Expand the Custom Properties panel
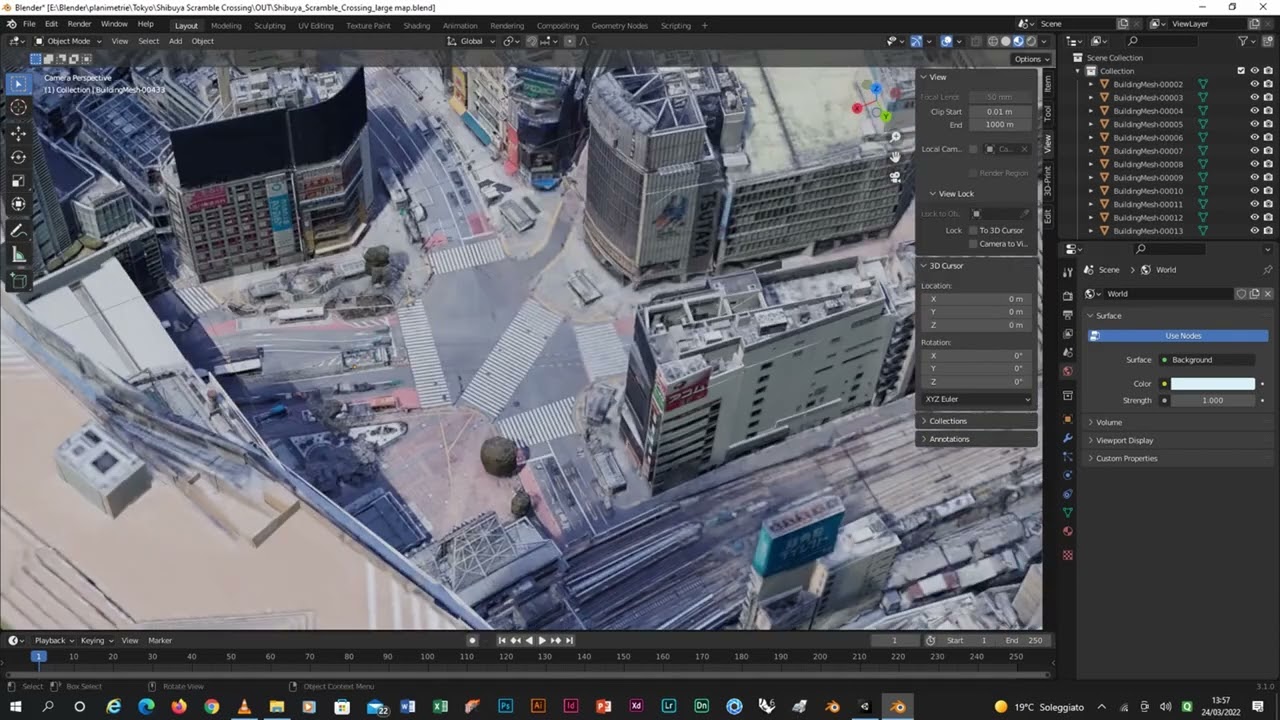Viewport: 1280px width, 720px height. click(1126, 458)
